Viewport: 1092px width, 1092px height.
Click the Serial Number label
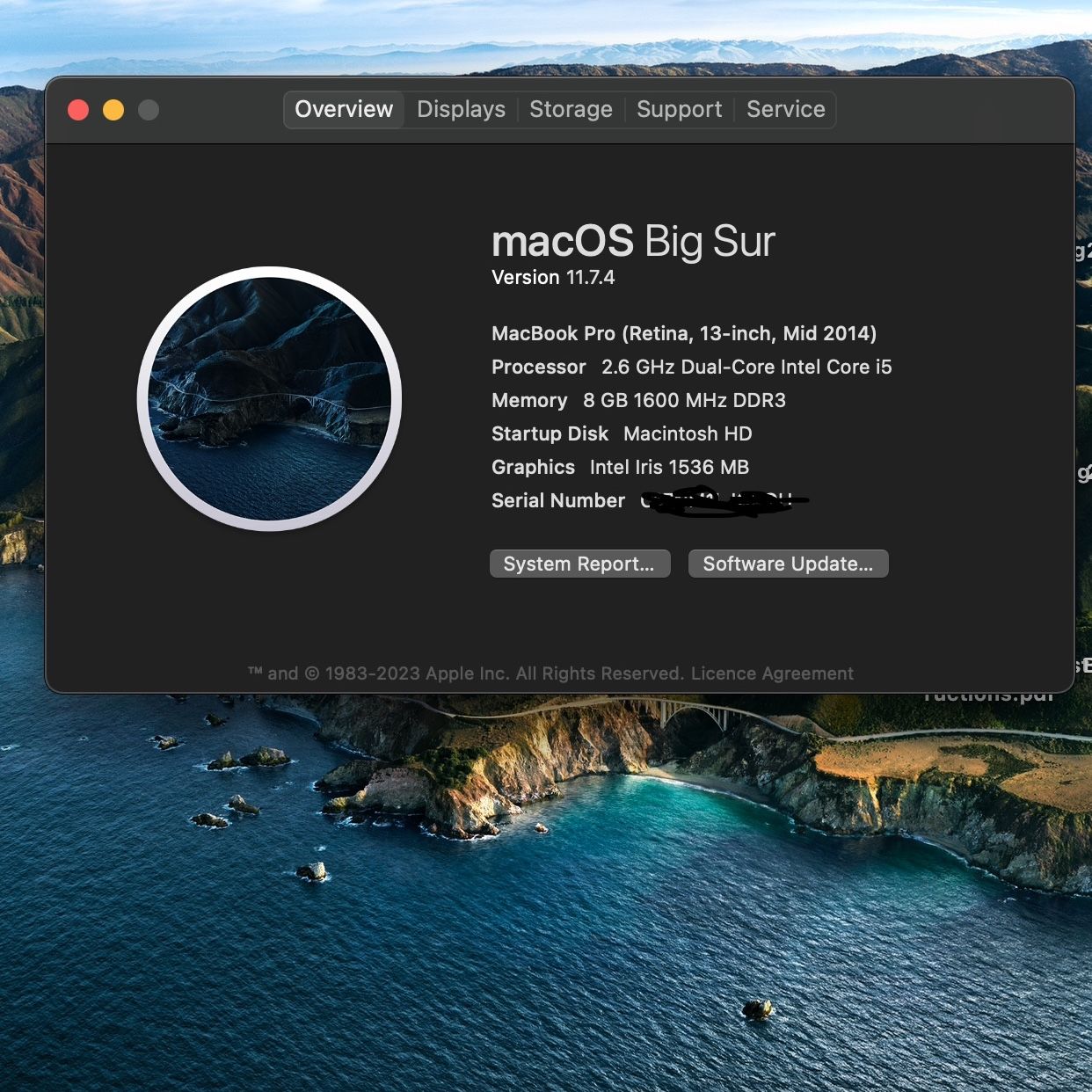[x=558, y=500]
